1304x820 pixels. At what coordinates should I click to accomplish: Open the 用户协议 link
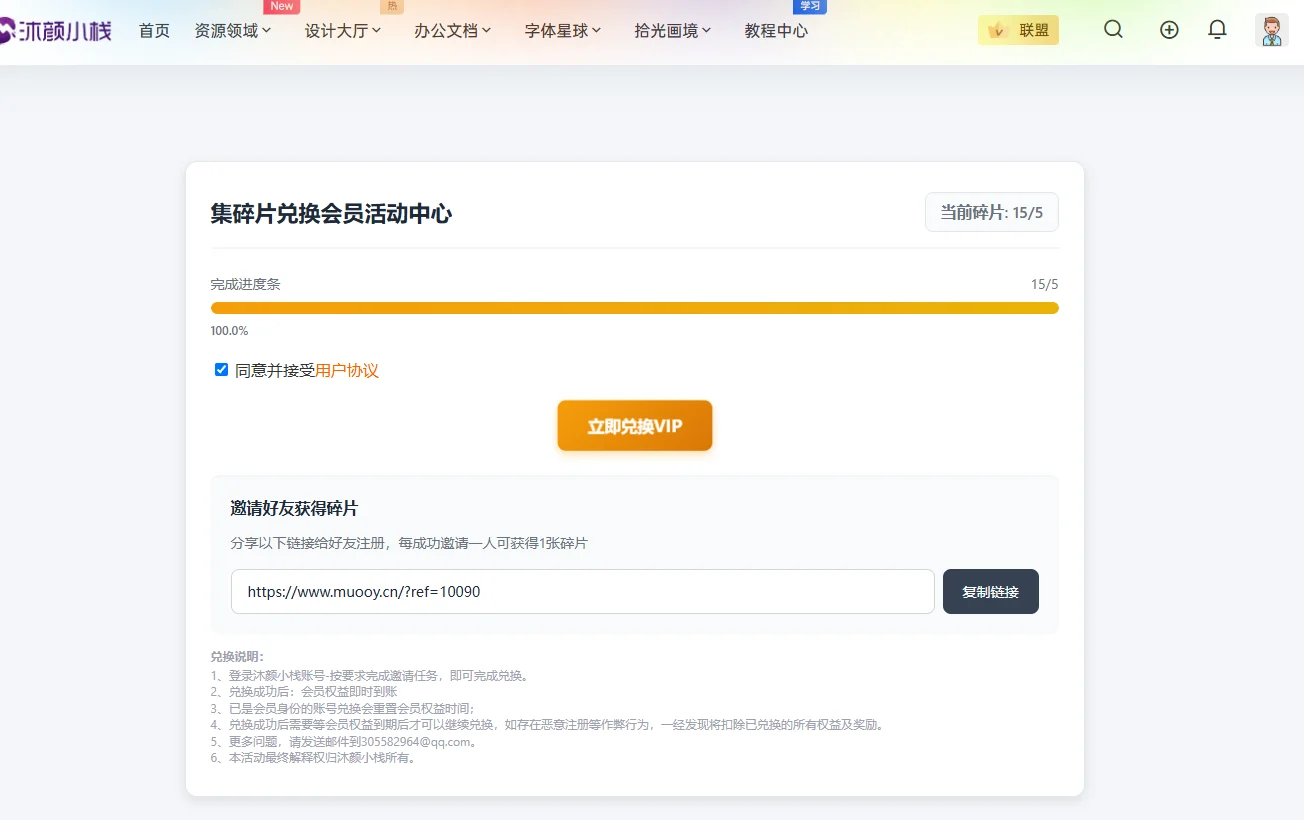[347, 371]
